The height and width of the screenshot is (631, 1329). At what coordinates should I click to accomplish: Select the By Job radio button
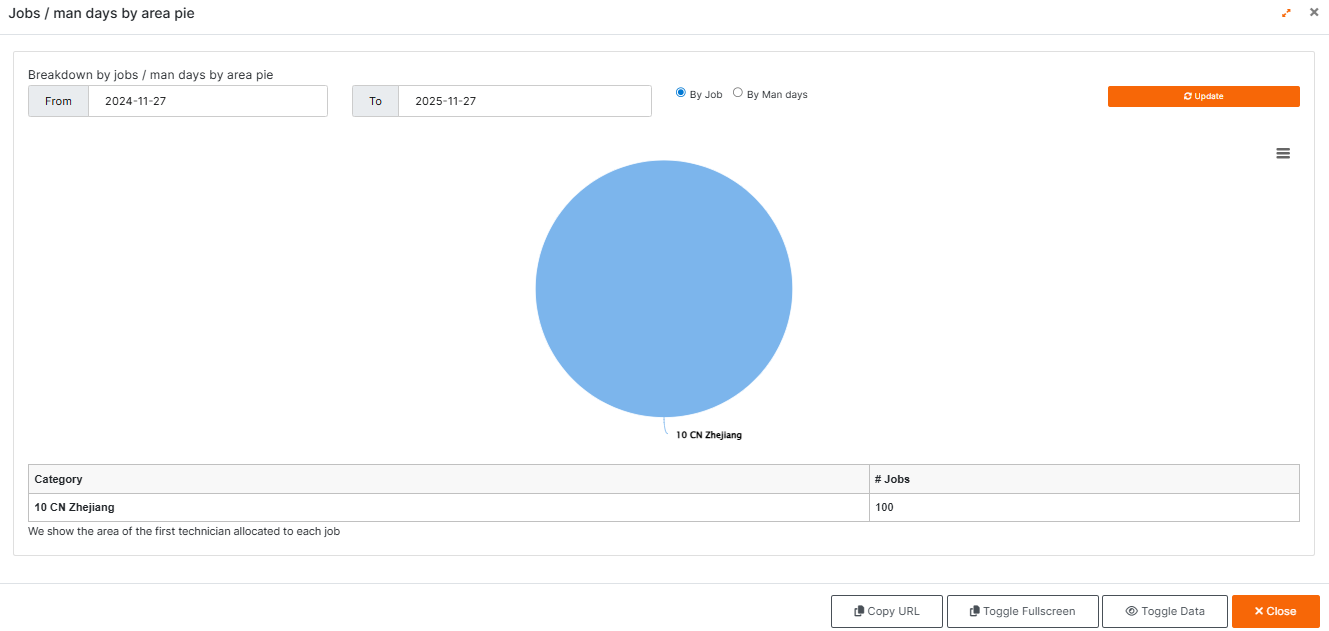click(x=681, y=93)
